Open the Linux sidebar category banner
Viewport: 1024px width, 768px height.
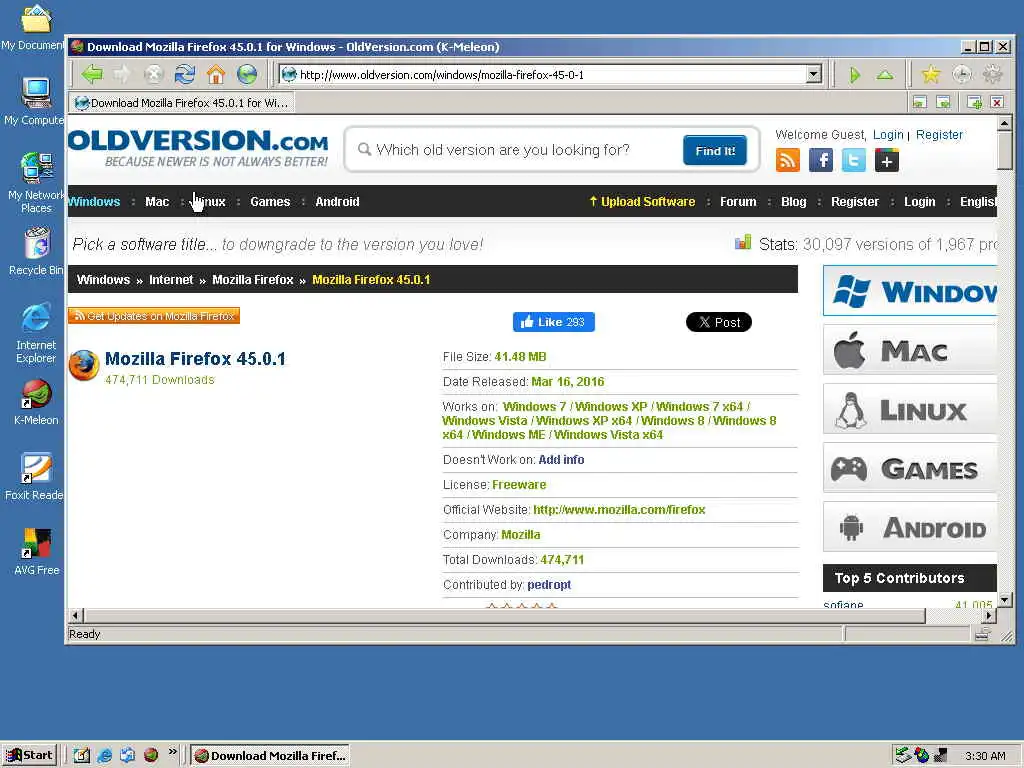click(x=910, y=409)
